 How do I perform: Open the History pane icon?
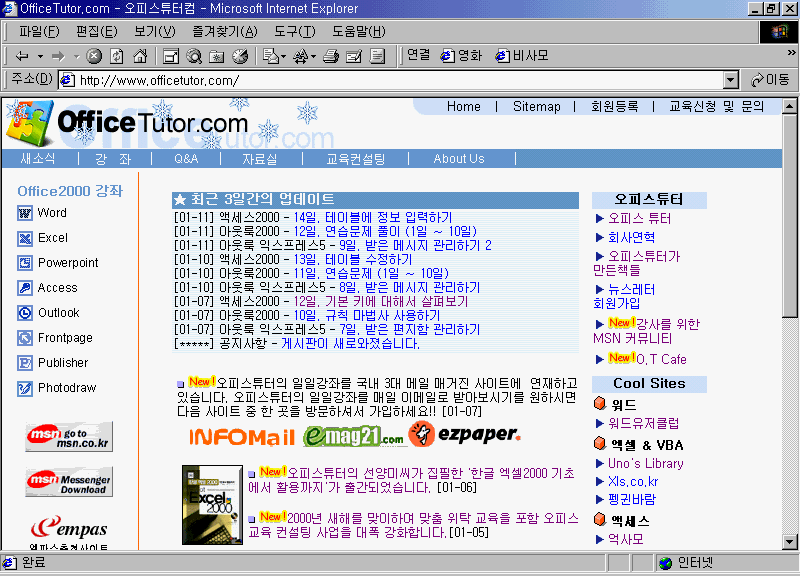coord(240,56)
